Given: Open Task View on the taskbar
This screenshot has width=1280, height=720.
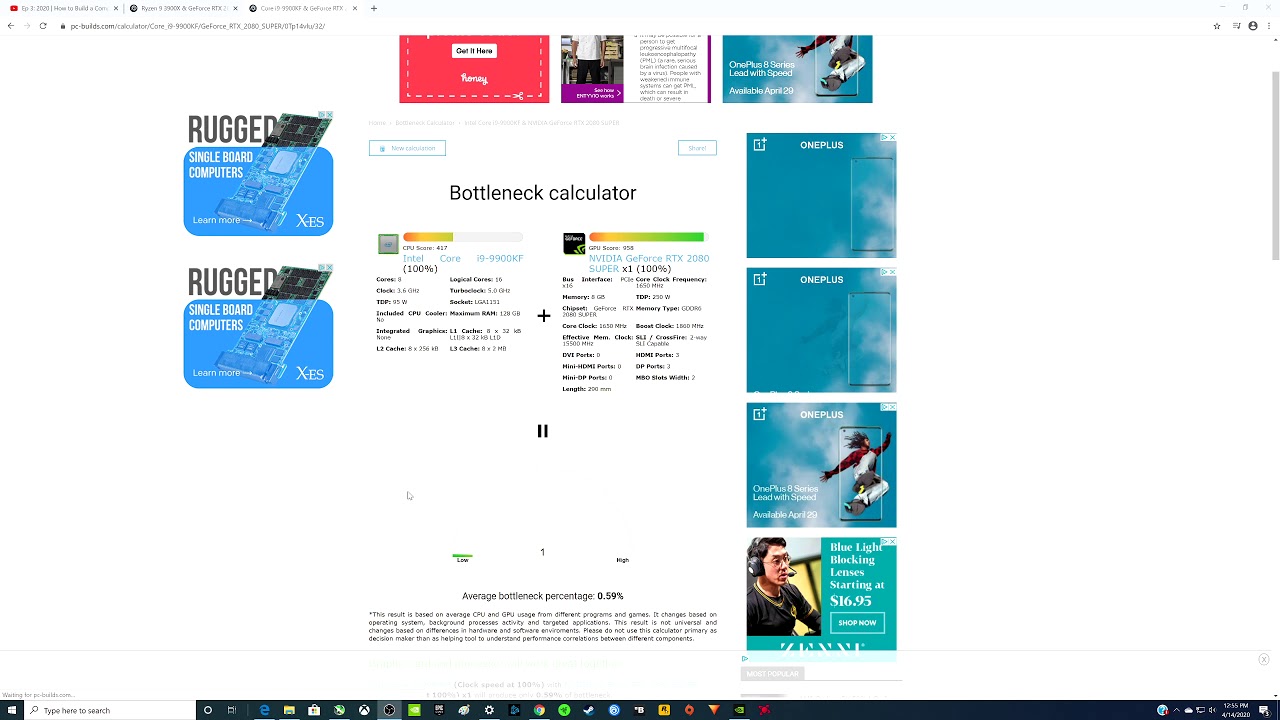Looking at the screenshot, I should click(x=232, y=710).
